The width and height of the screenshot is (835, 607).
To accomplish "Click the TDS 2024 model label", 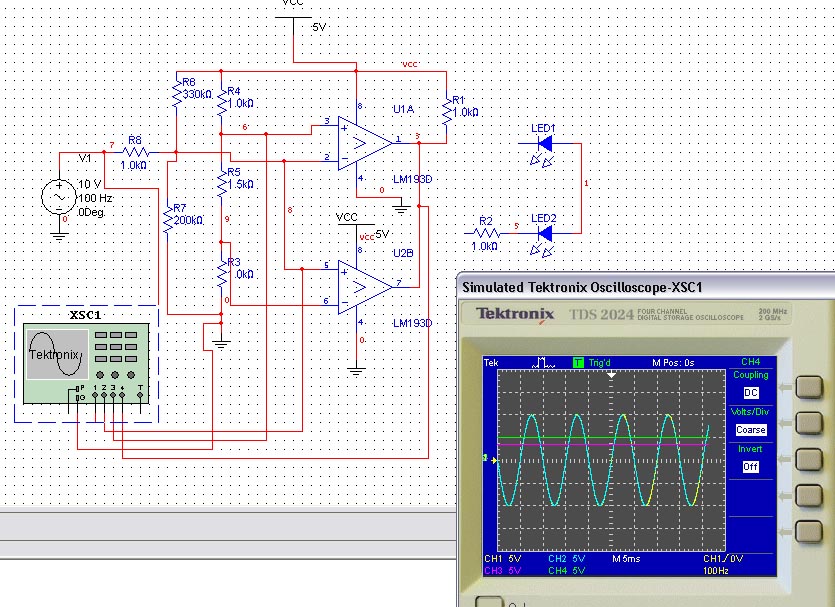I will tap(602, 314).
